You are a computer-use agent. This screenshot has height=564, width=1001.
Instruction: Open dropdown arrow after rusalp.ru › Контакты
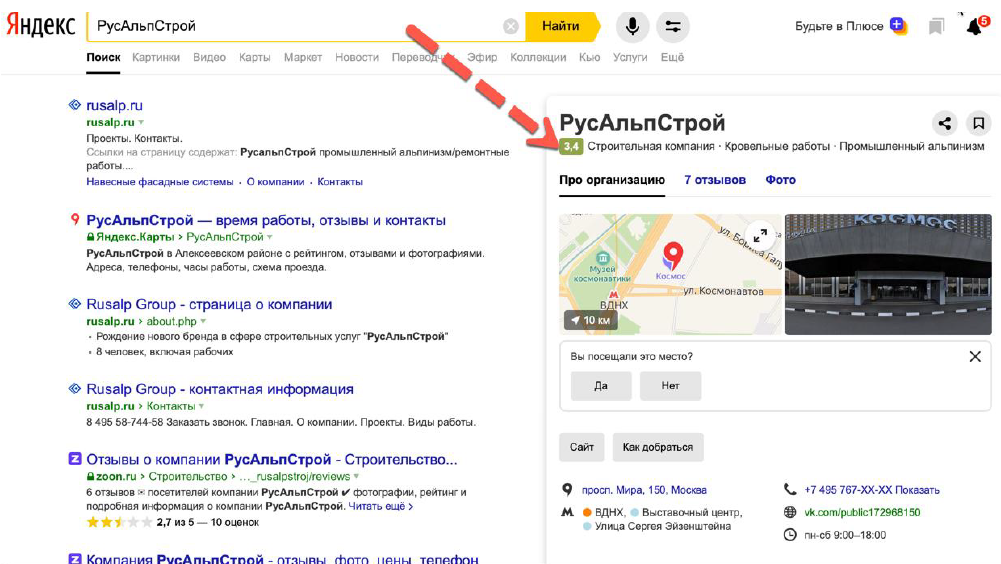click(201, 406)
